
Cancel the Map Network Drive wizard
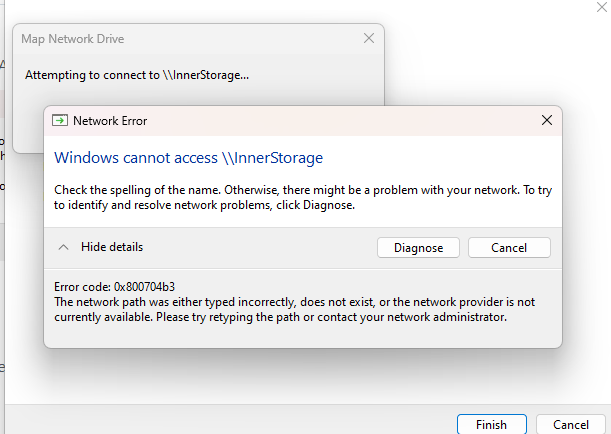point(570,424)
